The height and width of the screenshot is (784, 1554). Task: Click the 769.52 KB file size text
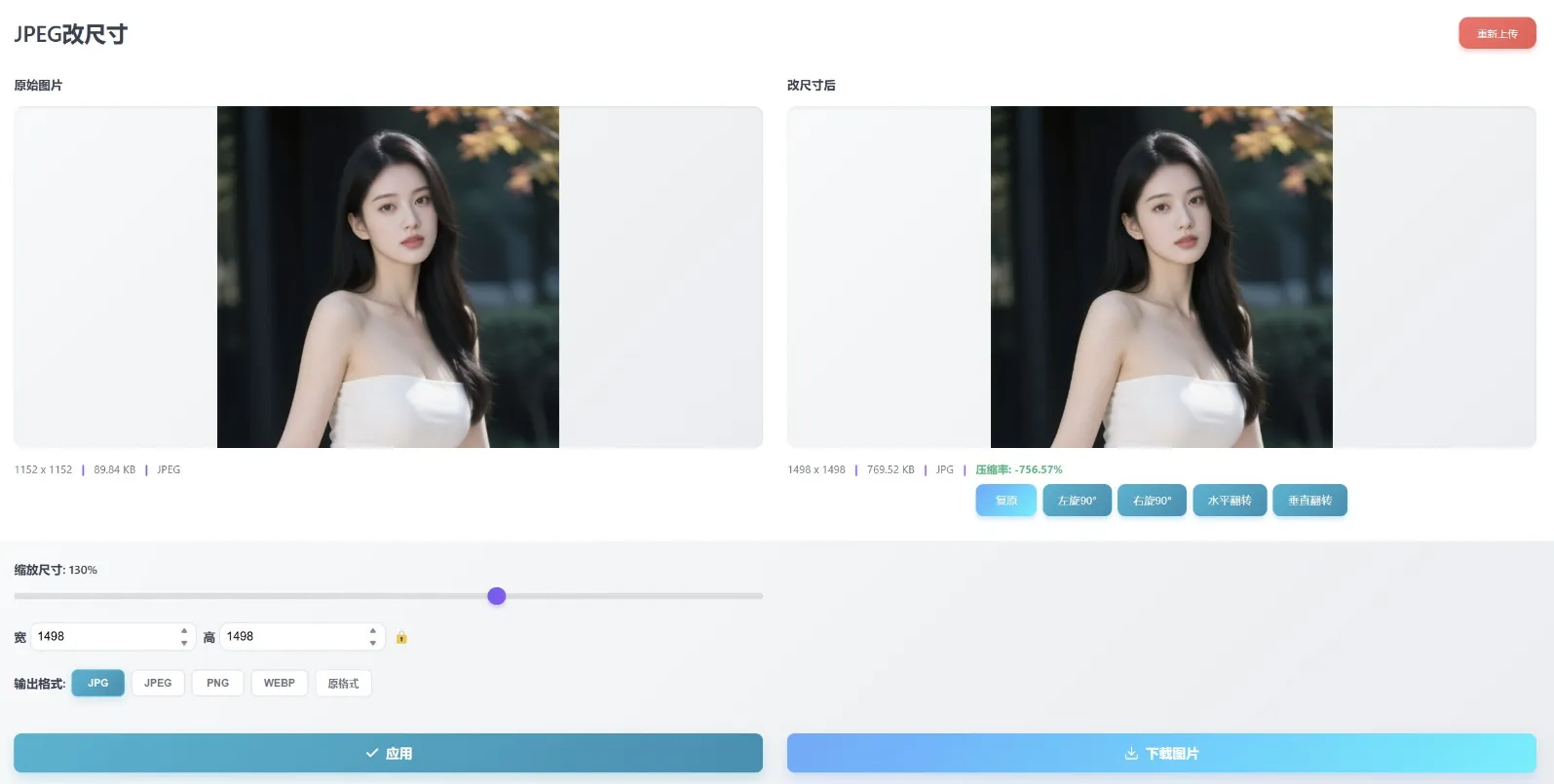click(x=891, y=469)
